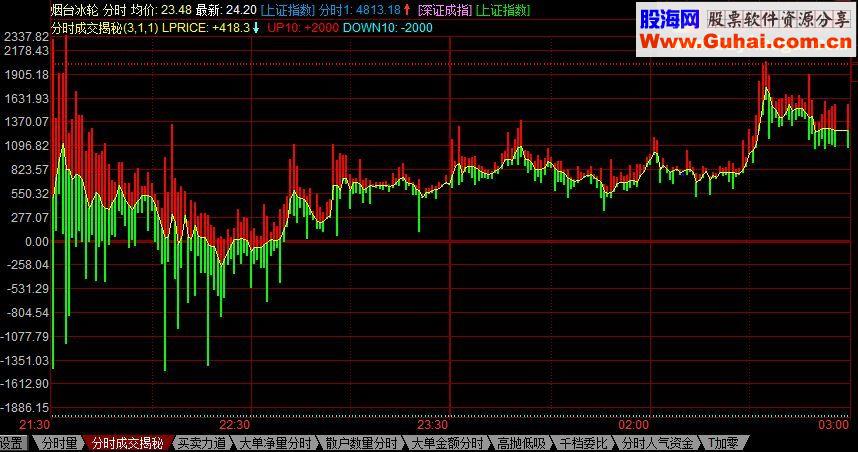Click the purple [深证成指] label
Viewport: 858px width, 452px height.
pos(444,10)
